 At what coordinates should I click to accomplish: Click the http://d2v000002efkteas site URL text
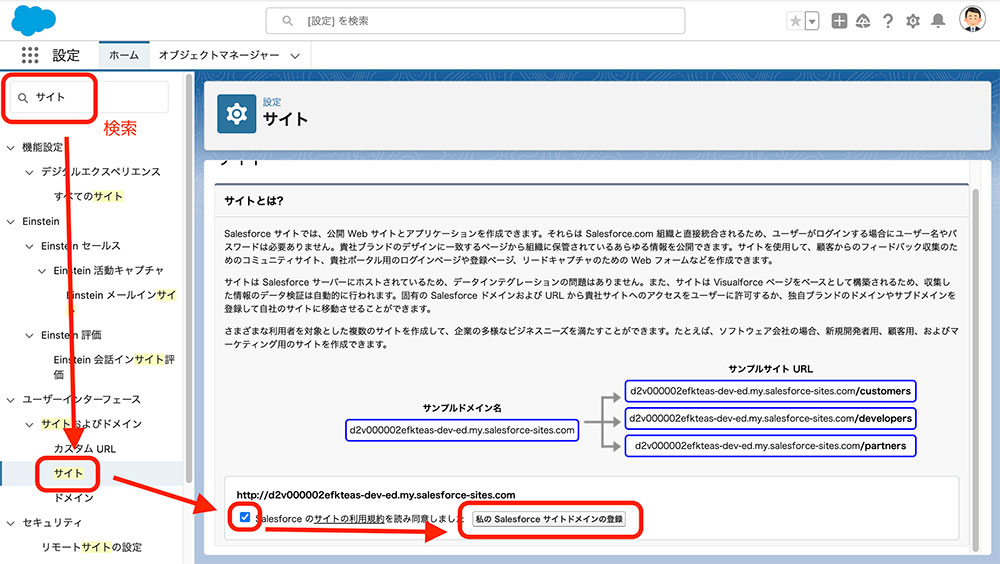tap(376, 494)
